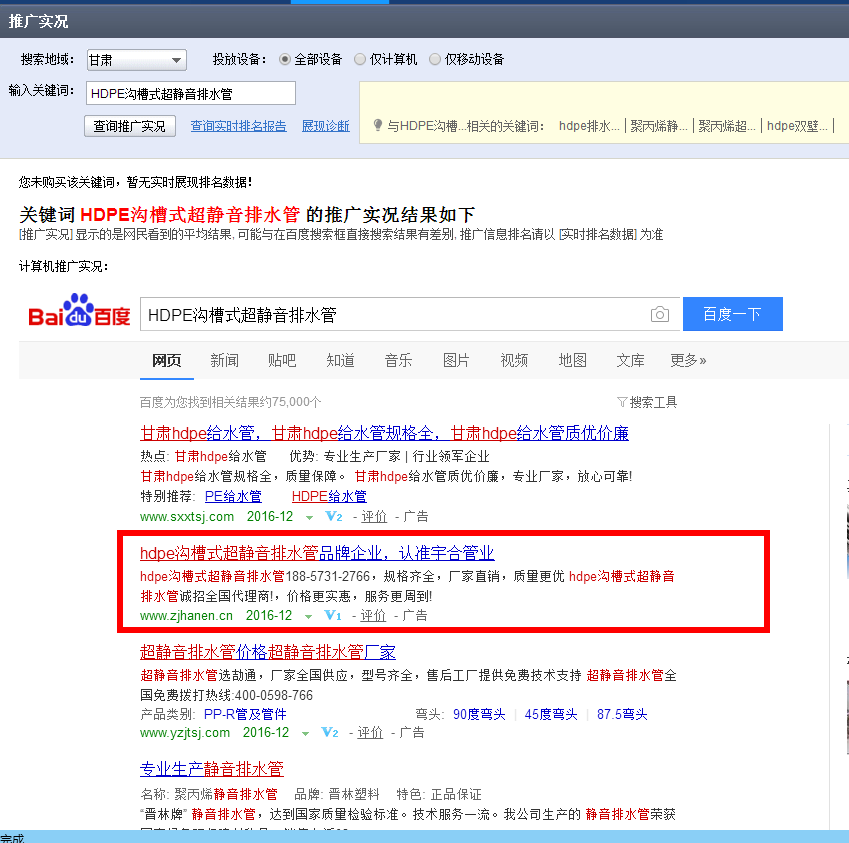Click the www.zjhanen.cn URL text
This screenshot has width=849, height=843.
pos(186,616)
